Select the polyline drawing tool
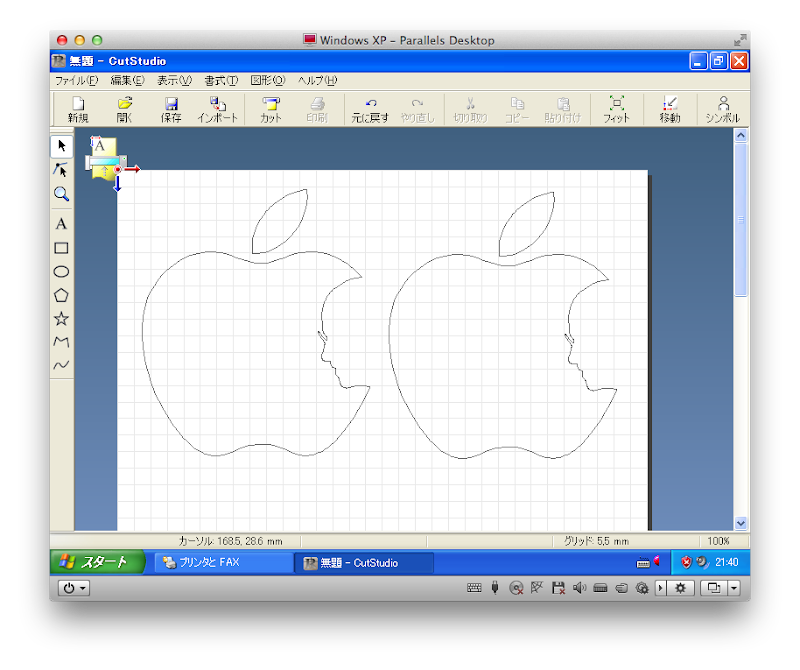Viewport: 800px width, 670px height. pos(61,341)
